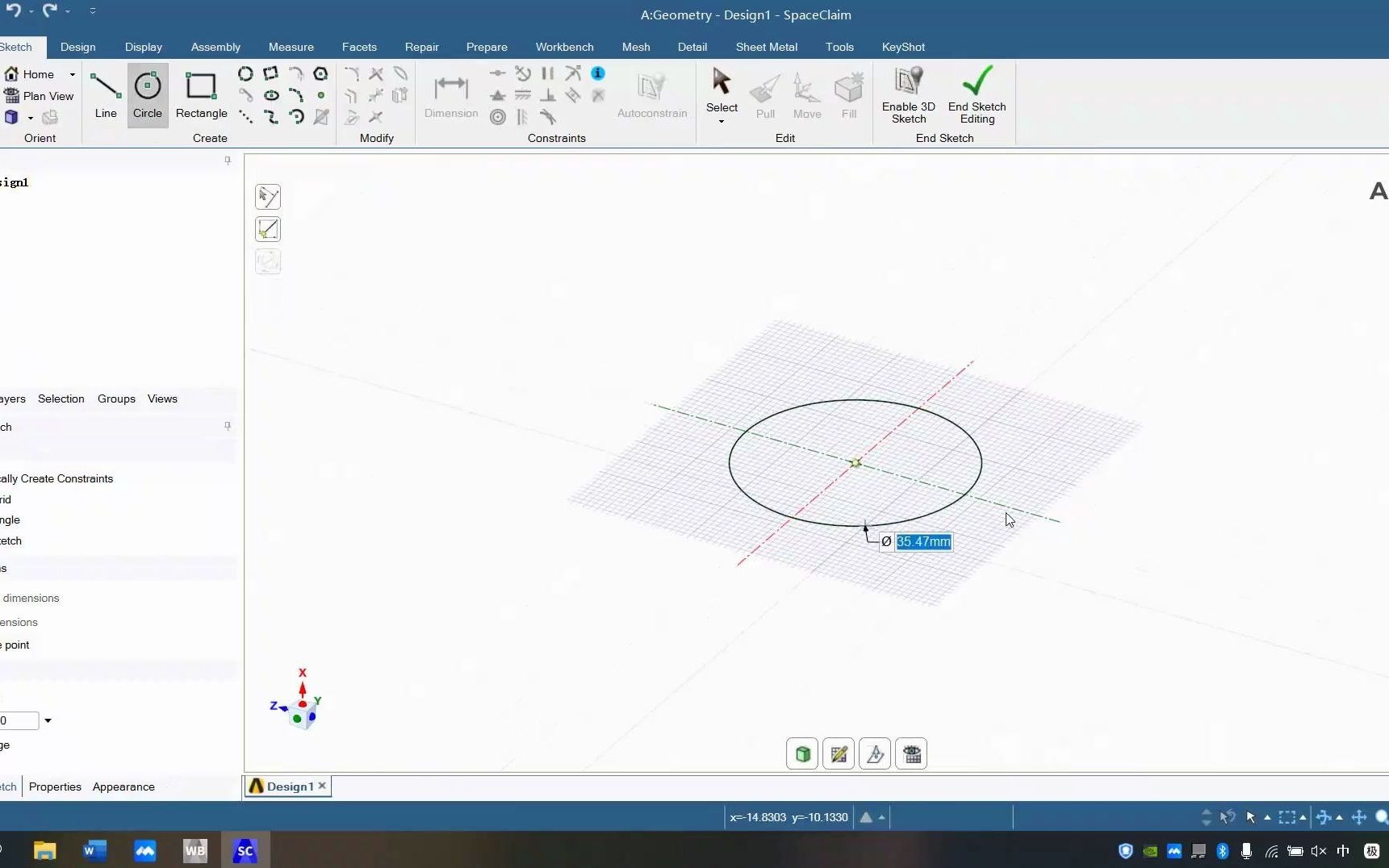Switch to the Prepare tab
Screen dimensions: 1389x868
tap(487, 47)
